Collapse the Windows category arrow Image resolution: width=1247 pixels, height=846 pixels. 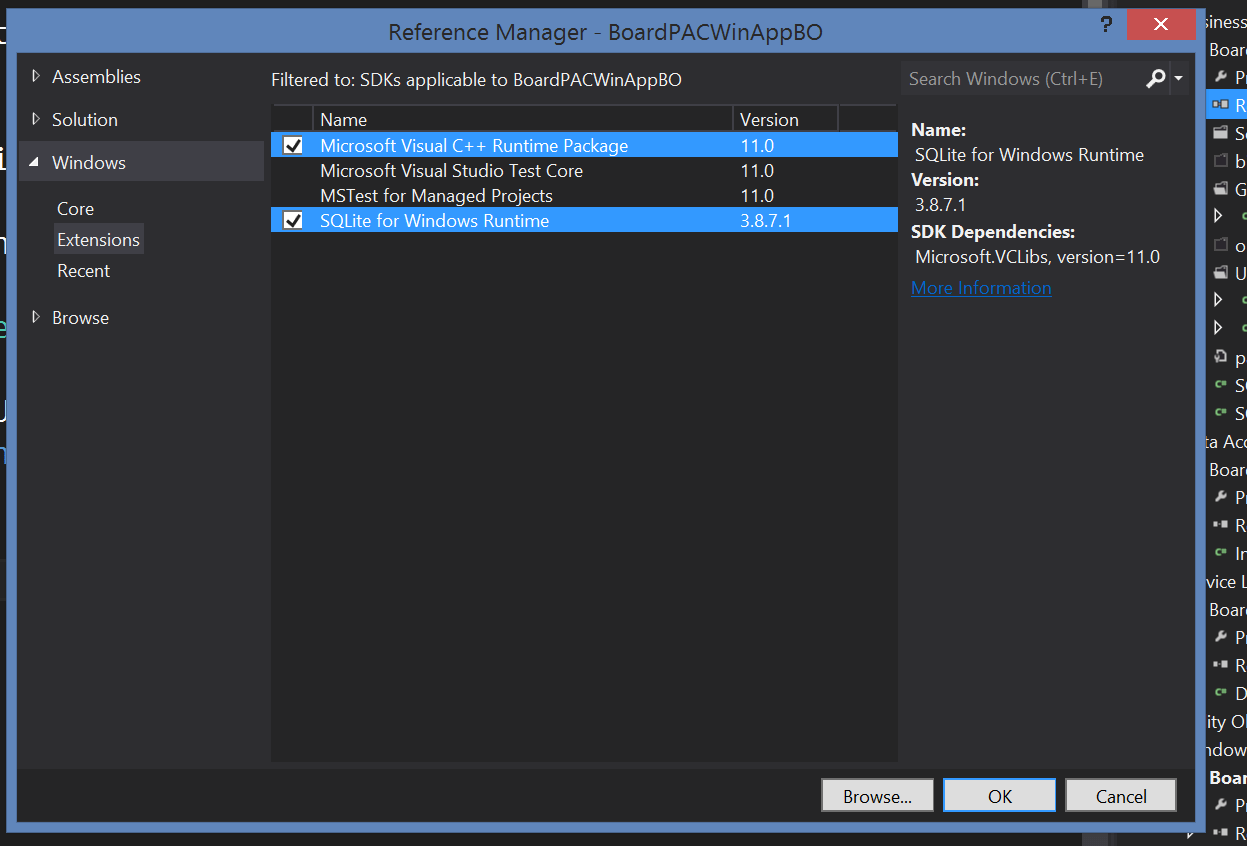tap(35, 162)
